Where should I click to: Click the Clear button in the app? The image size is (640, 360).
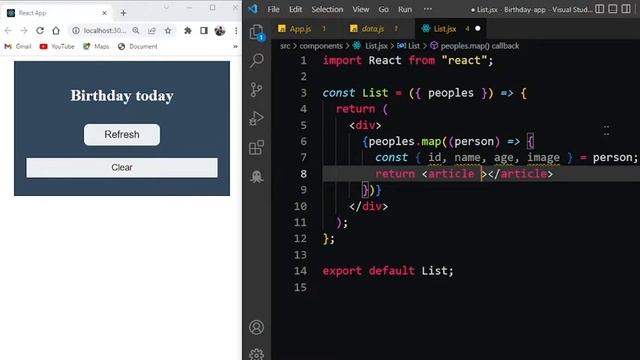click(x=122, y=167)
